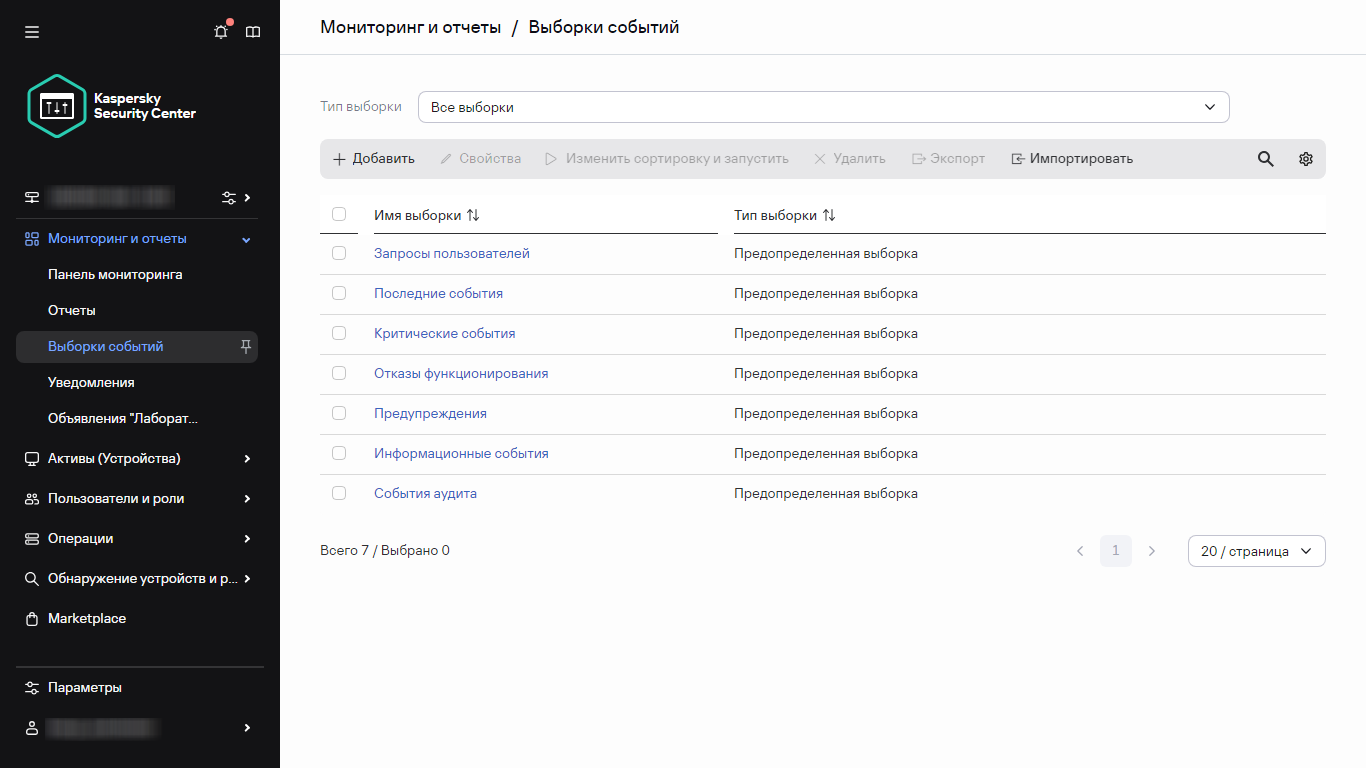Viewport: 1366px width, 768px height.
Task: Click the search magnifier in toolbar
Action: [x=1265, y=159]
